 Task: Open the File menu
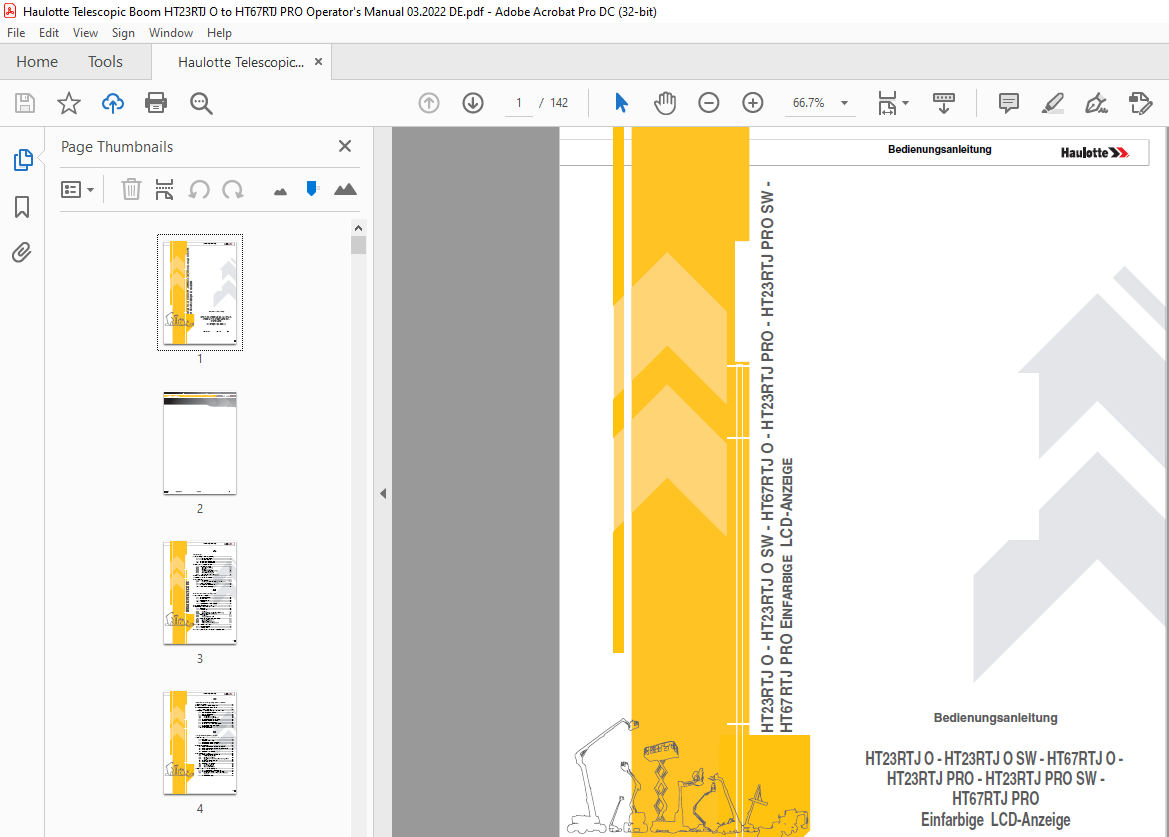tap(16, 33)
